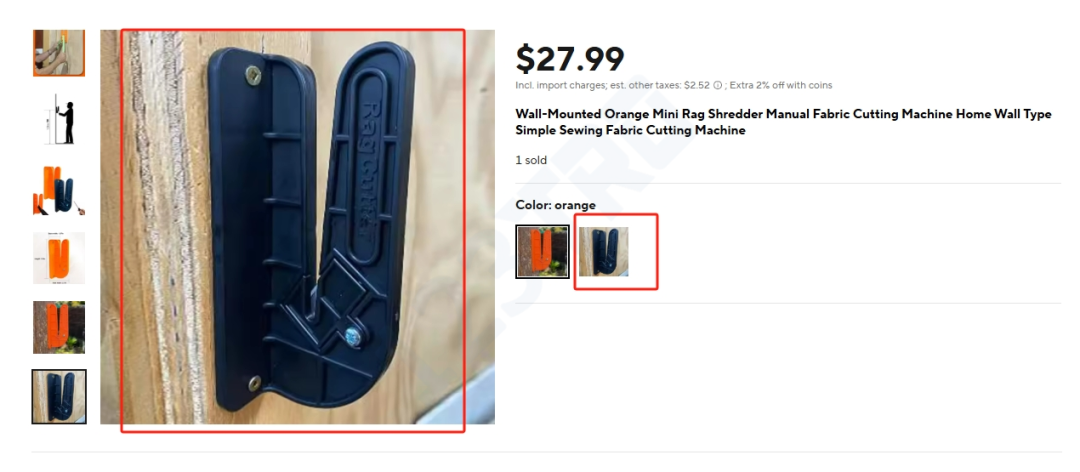Viewport: 1080px width, 472px height.
Task: View the orange cutter dimensions thumbnail
Action: [x=59, y=258]
